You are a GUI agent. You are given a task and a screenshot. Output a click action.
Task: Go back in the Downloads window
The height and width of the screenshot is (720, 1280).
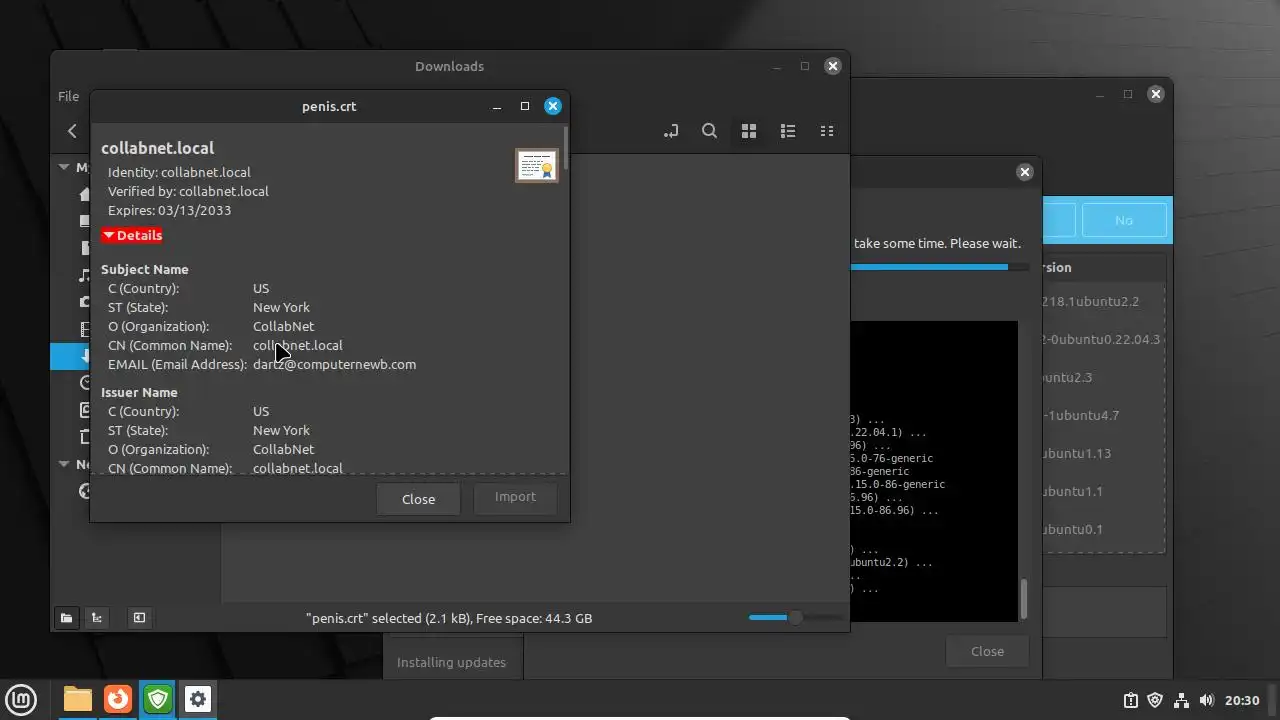point(72,131)
